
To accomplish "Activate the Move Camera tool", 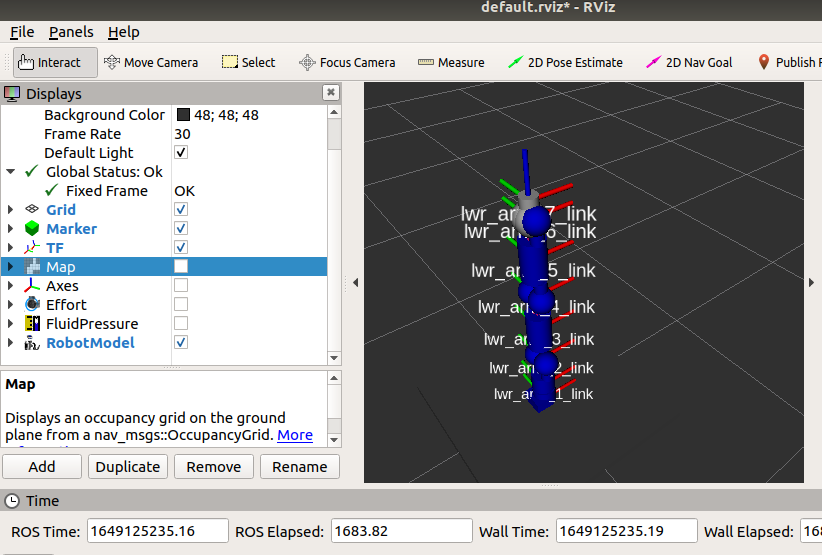I will point(151,62).
